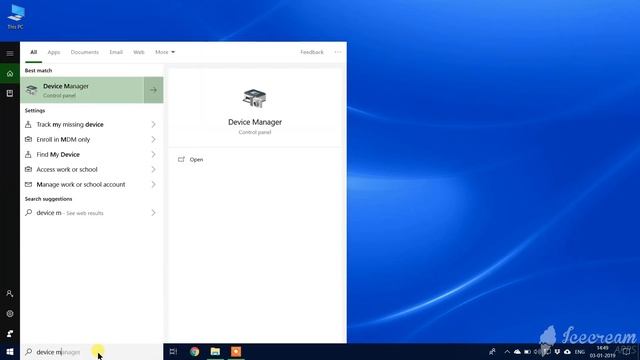Open the More dropdown in search tabs
Image resolution: width=640 pixels, height=360 pixels.
pos(165,52)
